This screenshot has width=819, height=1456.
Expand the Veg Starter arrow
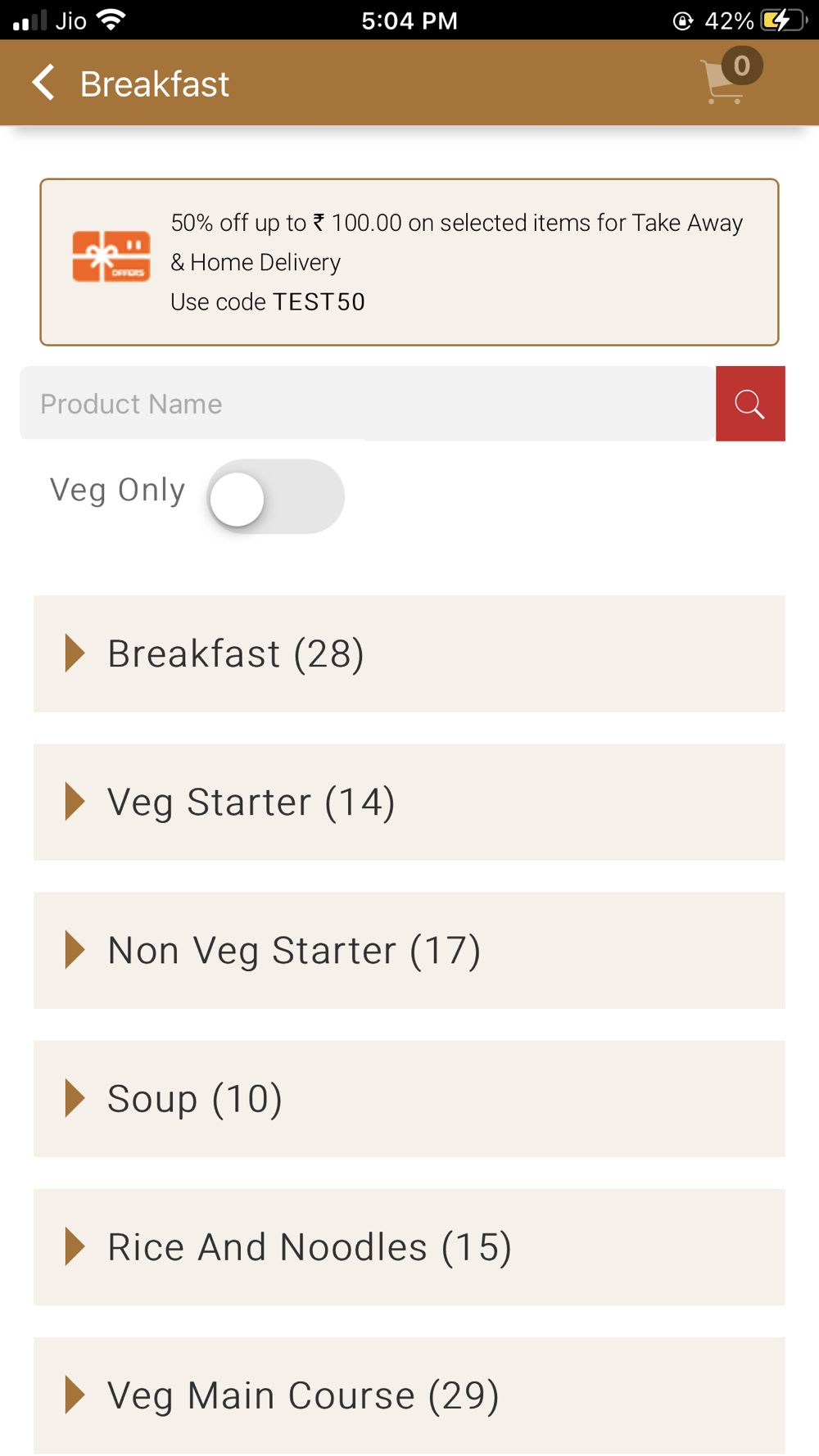(75, 802)
